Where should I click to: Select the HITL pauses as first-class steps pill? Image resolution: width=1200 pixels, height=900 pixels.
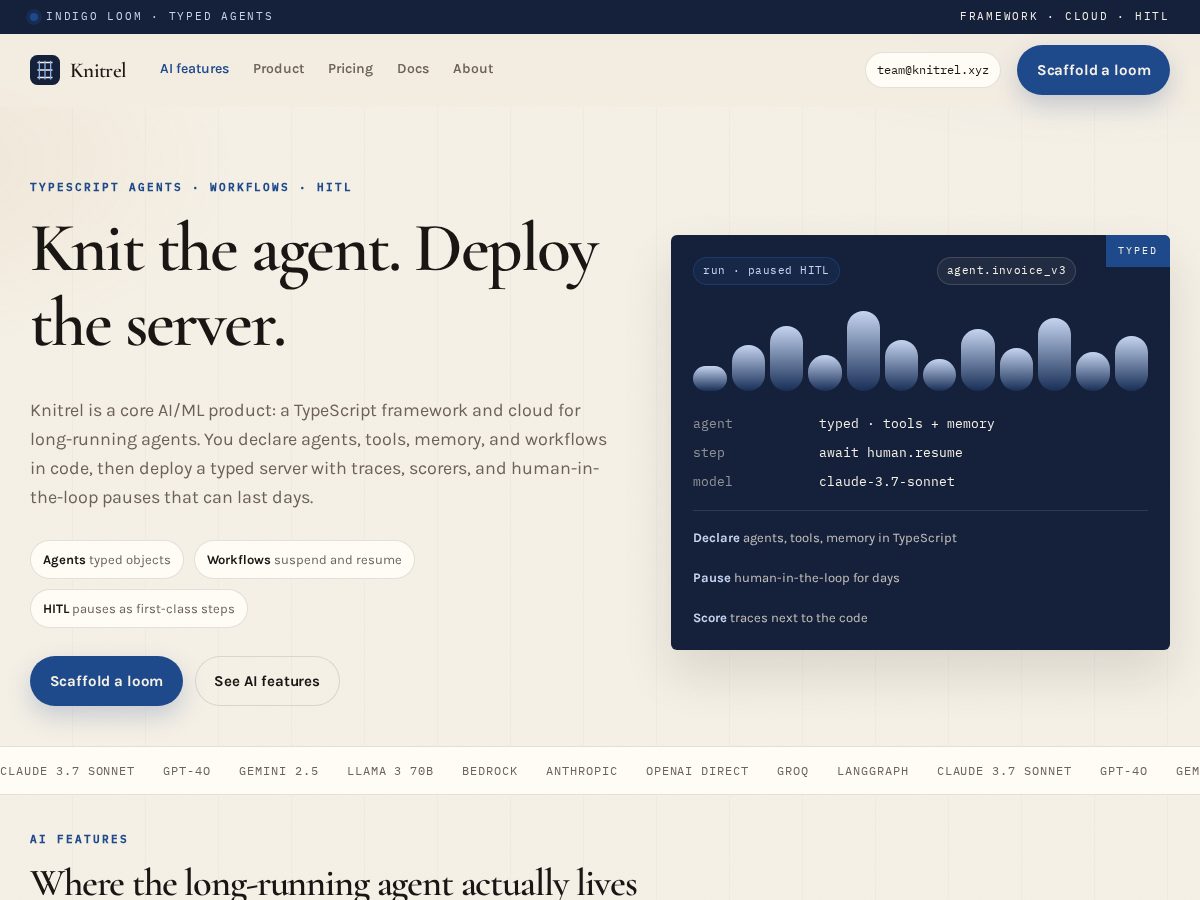pyautogui.click(x=139, y=609)
